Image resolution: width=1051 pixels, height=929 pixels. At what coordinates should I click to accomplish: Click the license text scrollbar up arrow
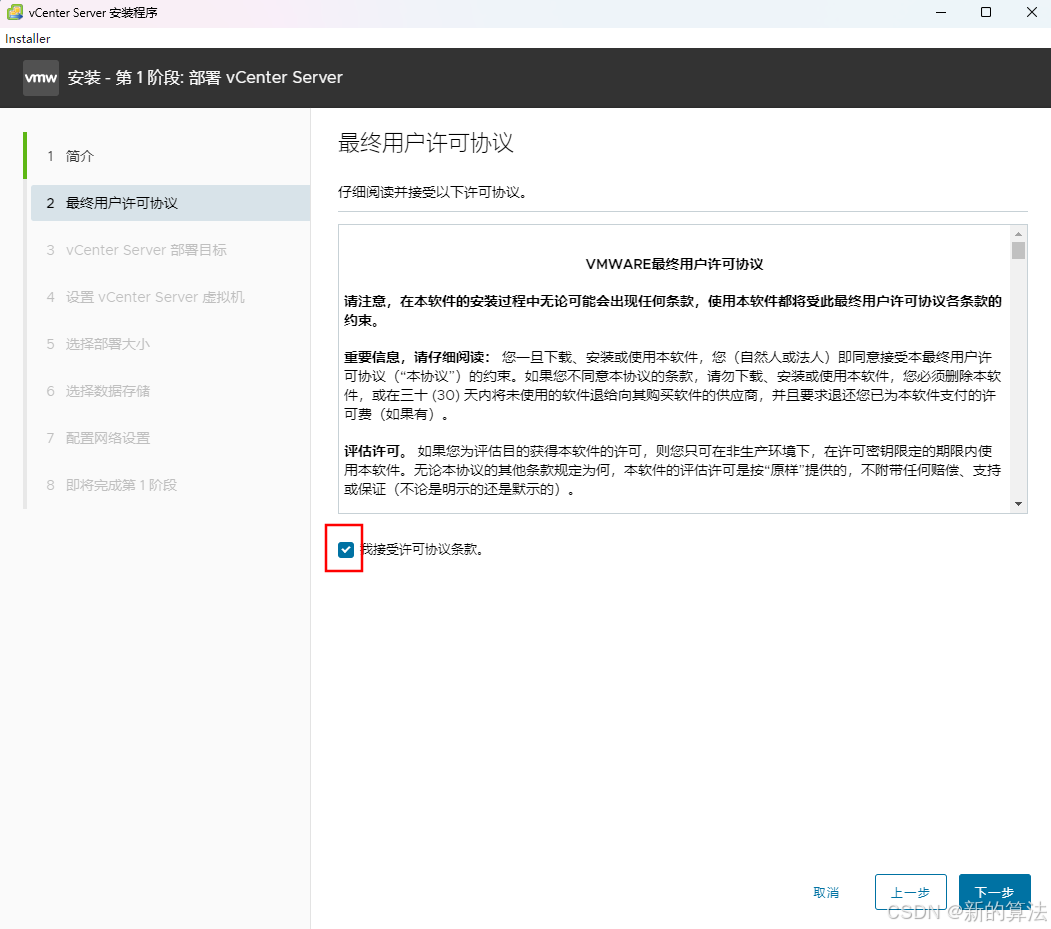[1018, 234]
